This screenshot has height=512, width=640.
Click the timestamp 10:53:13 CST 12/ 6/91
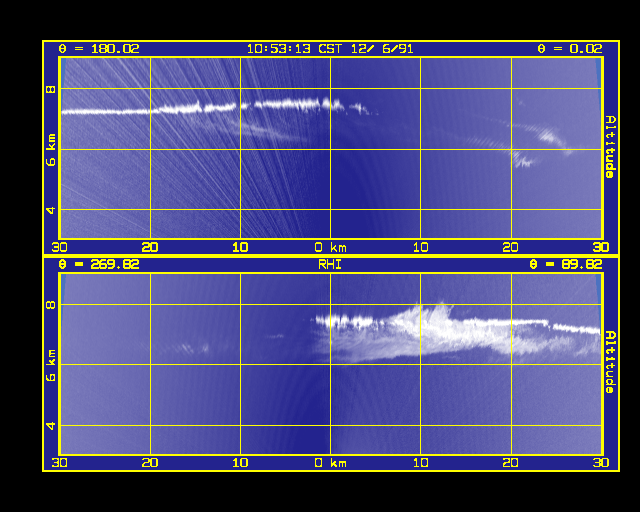coord(330,49)
